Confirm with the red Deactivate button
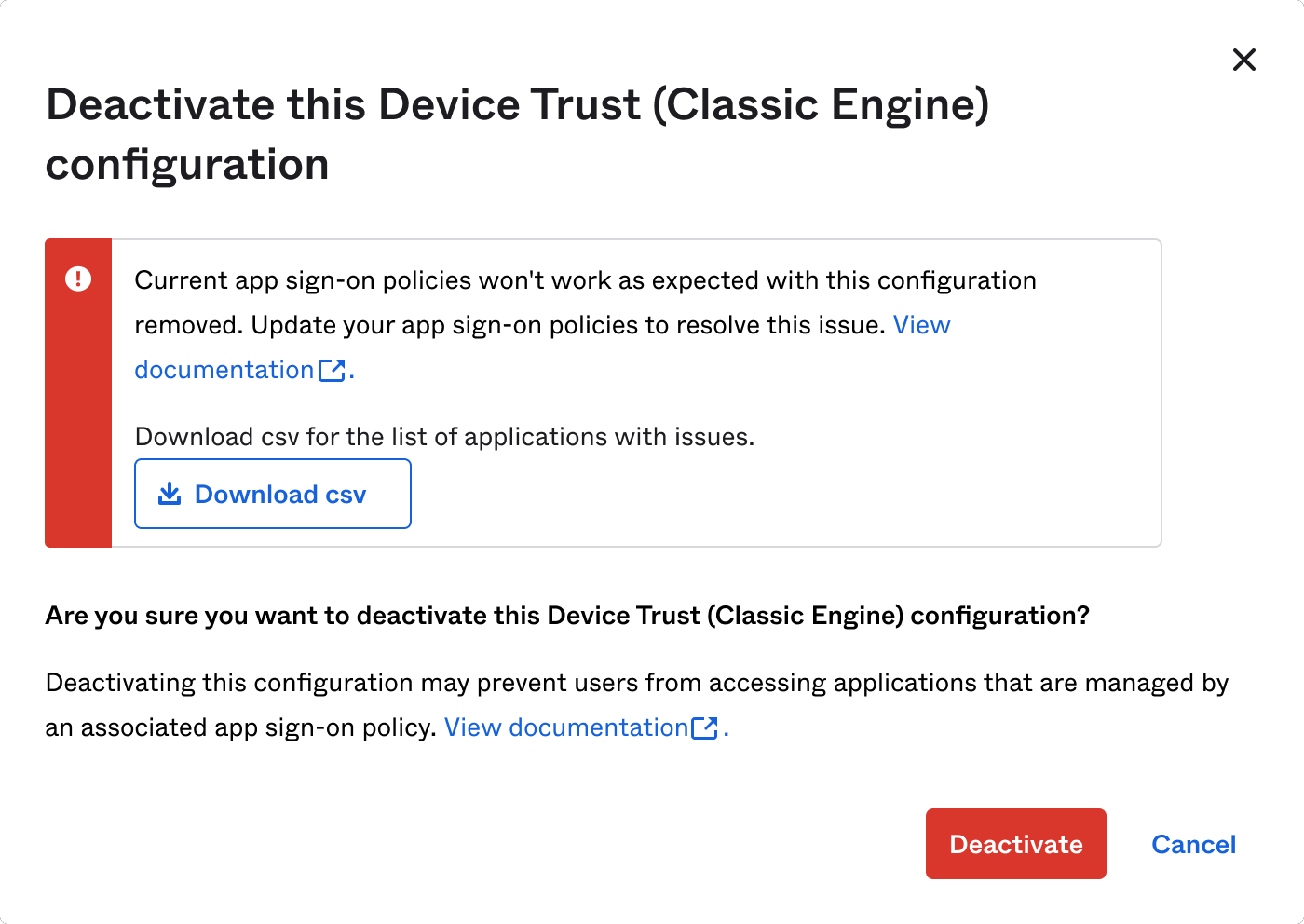Viewport: 1304px width, 924px height. point(1015,844)
